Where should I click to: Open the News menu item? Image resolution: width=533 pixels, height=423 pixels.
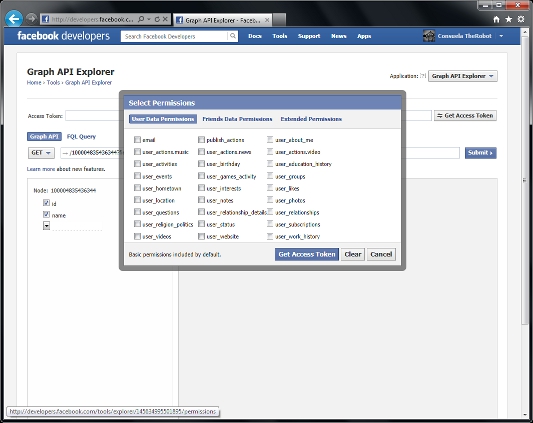[339, 36]
